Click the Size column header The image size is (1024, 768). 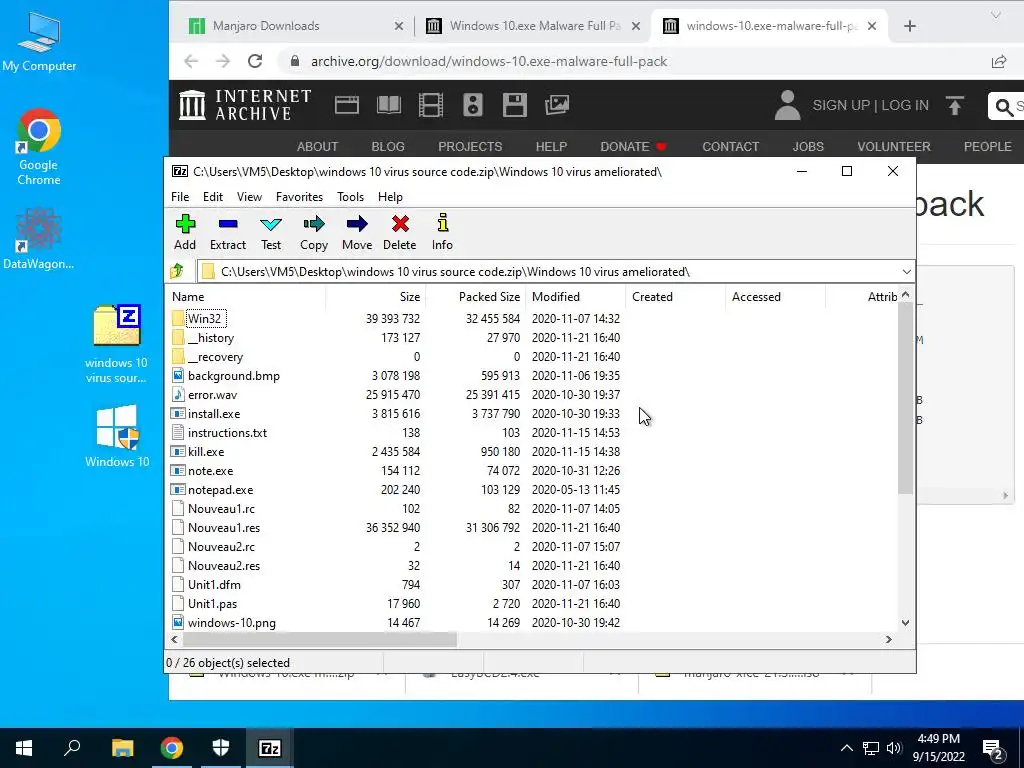coord(376,296)
